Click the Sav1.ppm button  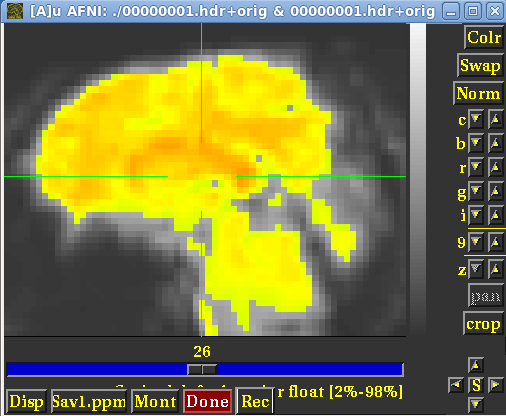89,401
